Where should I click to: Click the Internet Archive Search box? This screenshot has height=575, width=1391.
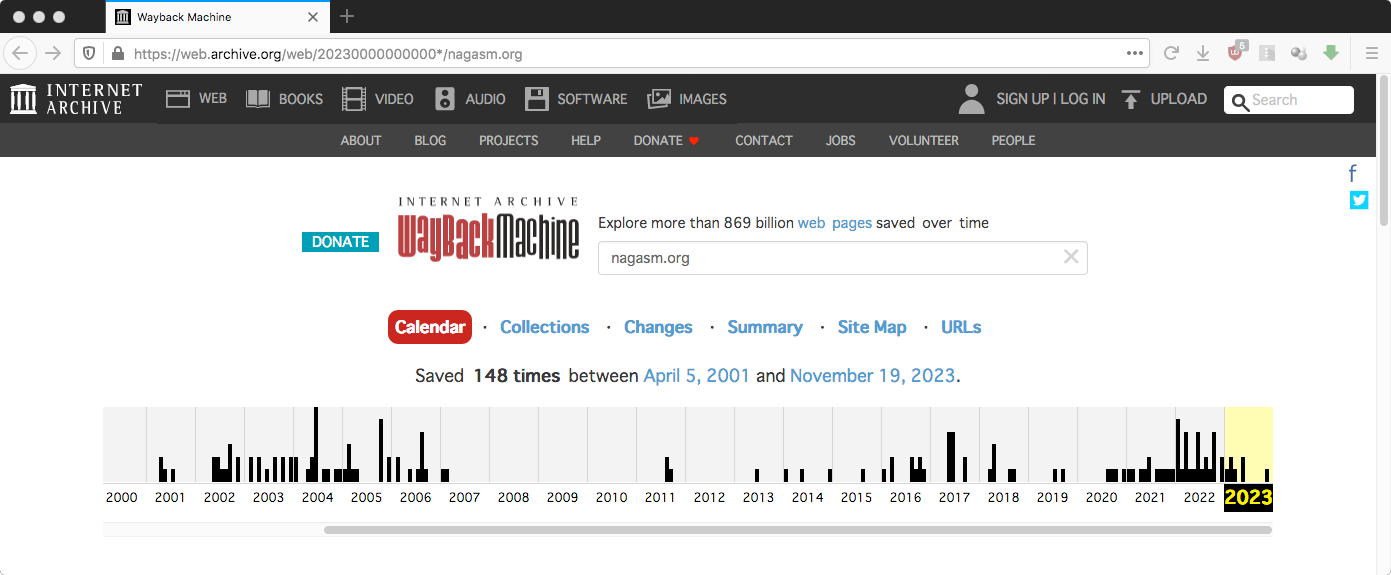coord(1289,100)
